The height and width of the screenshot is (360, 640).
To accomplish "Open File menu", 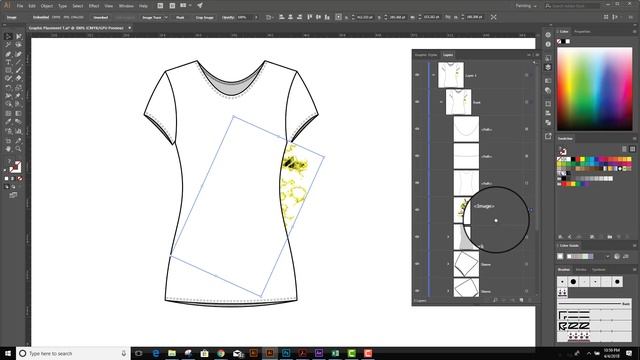I will [20, 6].
